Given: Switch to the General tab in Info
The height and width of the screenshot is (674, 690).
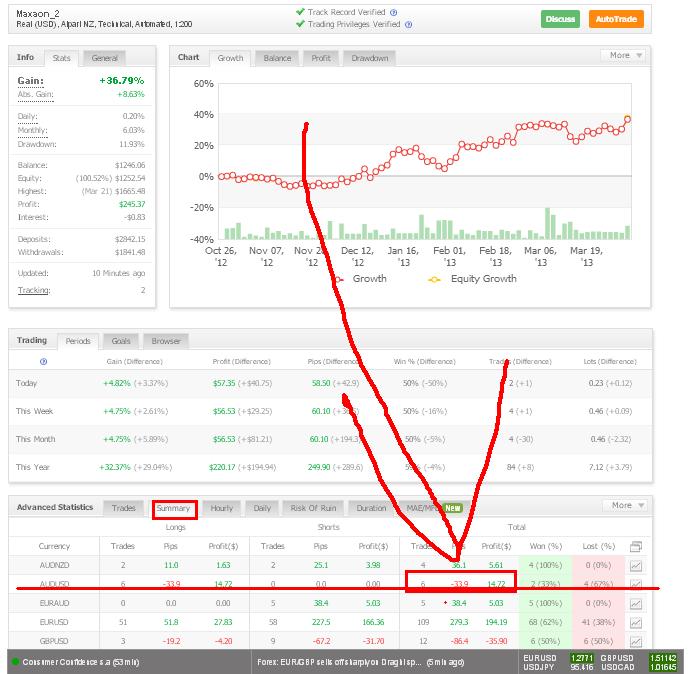Looking at the screenshot, I should click(105, 58).
